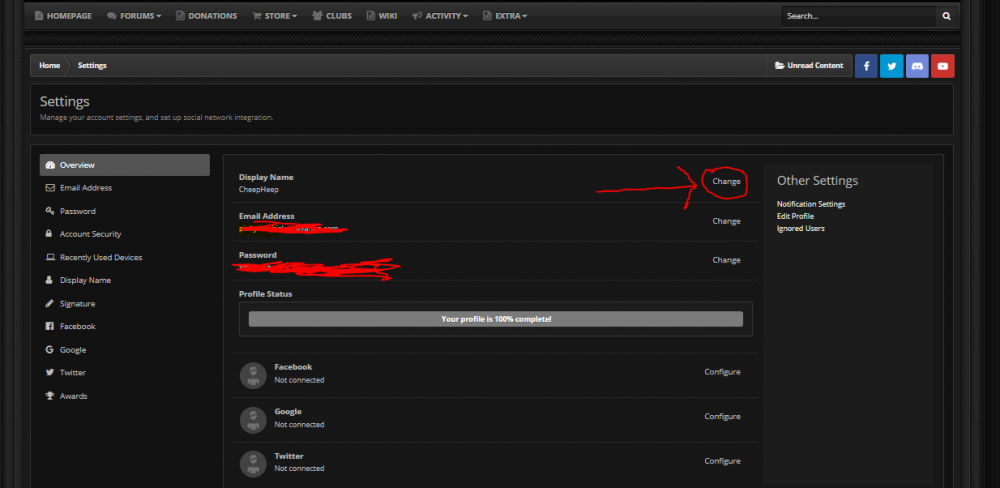Focus the Search input field
Screen dimensions: 1000x488
tap(858, 16)
